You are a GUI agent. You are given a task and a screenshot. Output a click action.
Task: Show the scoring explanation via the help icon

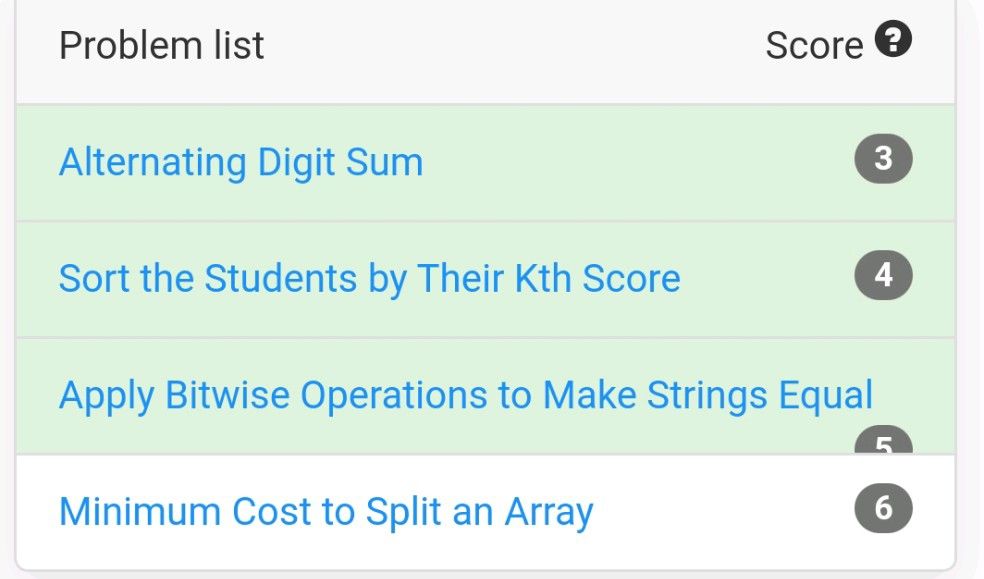tap(893, 39)
